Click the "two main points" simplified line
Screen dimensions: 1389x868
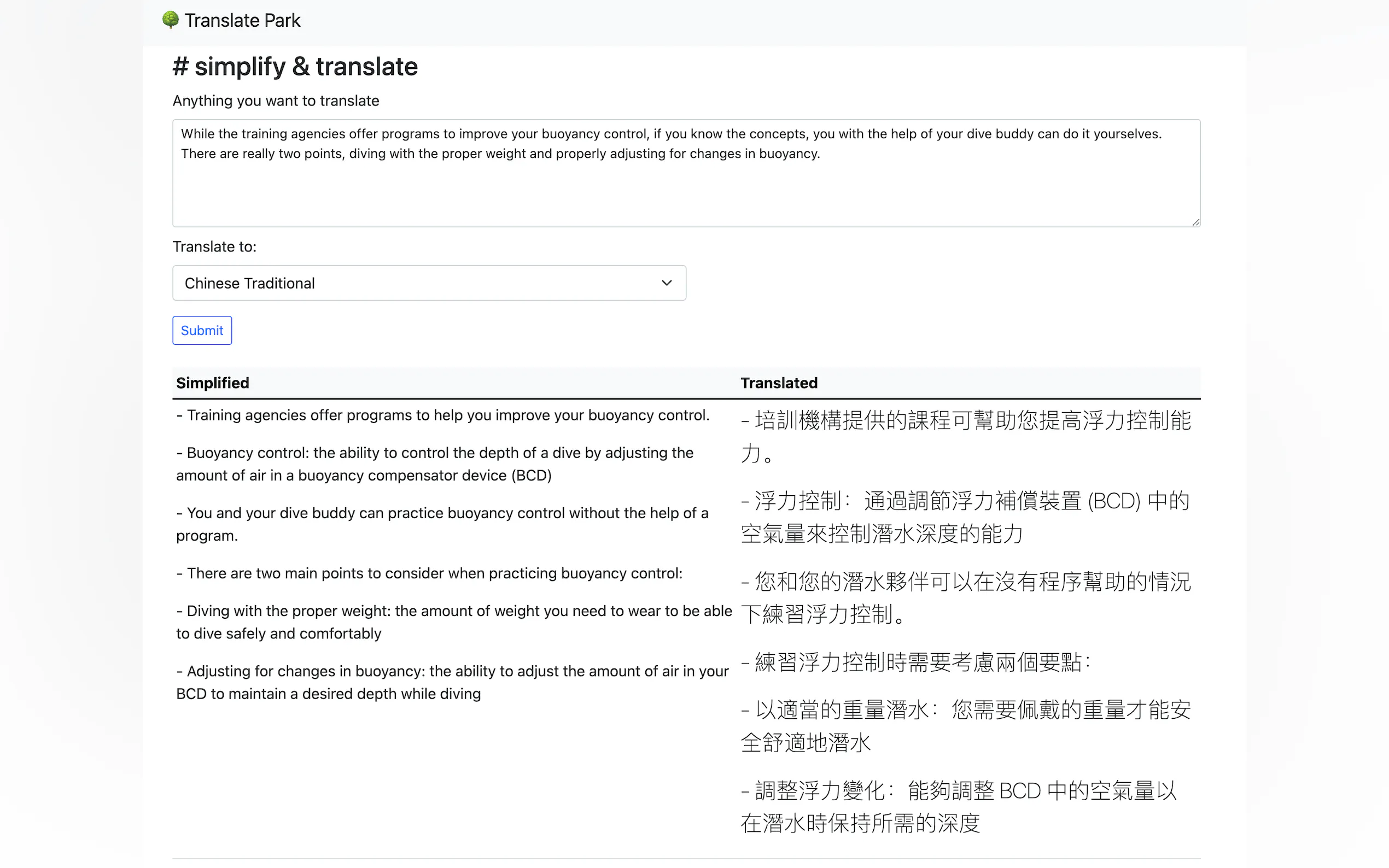pyautogui.click(x=429, y=573)
